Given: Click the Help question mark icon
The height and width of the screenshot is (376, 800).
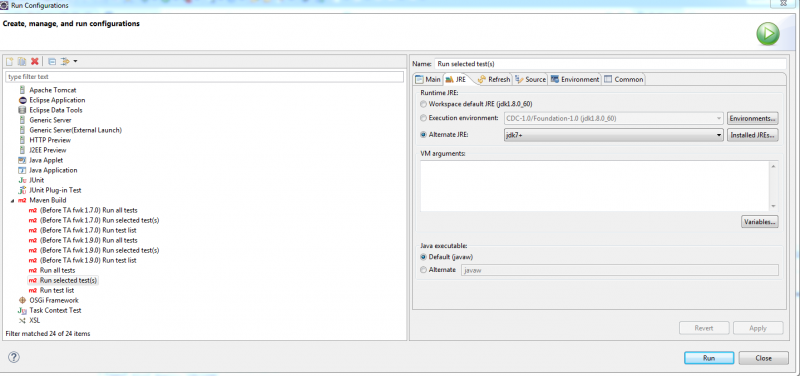Looking at the screenshot, I should point(14,357).
